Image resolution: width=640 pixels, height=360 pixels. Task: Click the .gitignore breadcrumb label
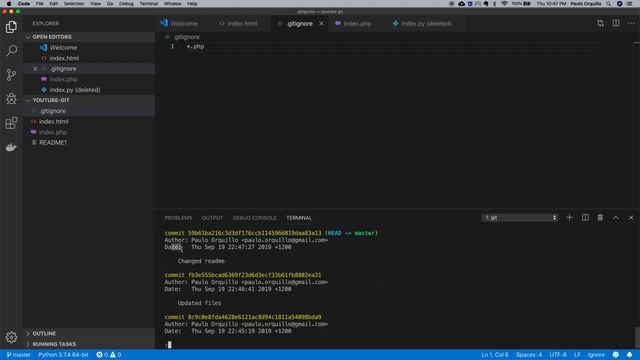click(187, 37)
